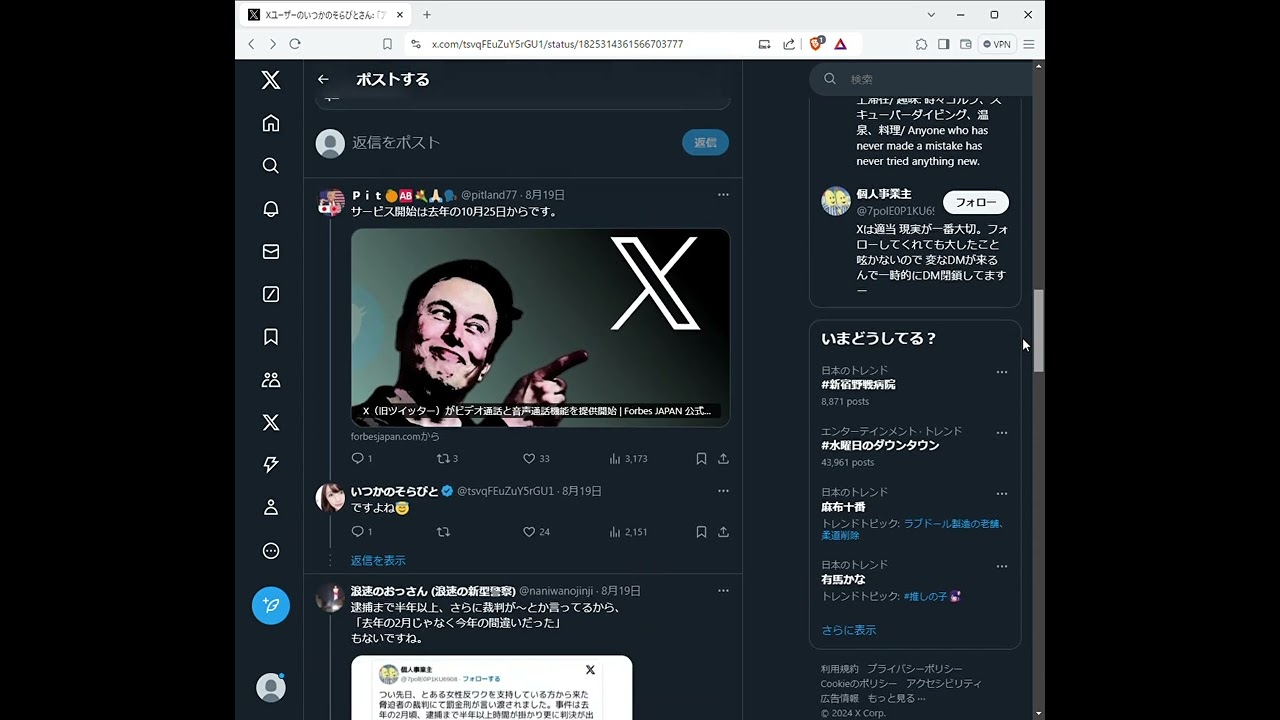Image resolution: width=1280 pixels, height=720 pixels.
Task: Open the Home icon in X sidebar
Action: 271,123
